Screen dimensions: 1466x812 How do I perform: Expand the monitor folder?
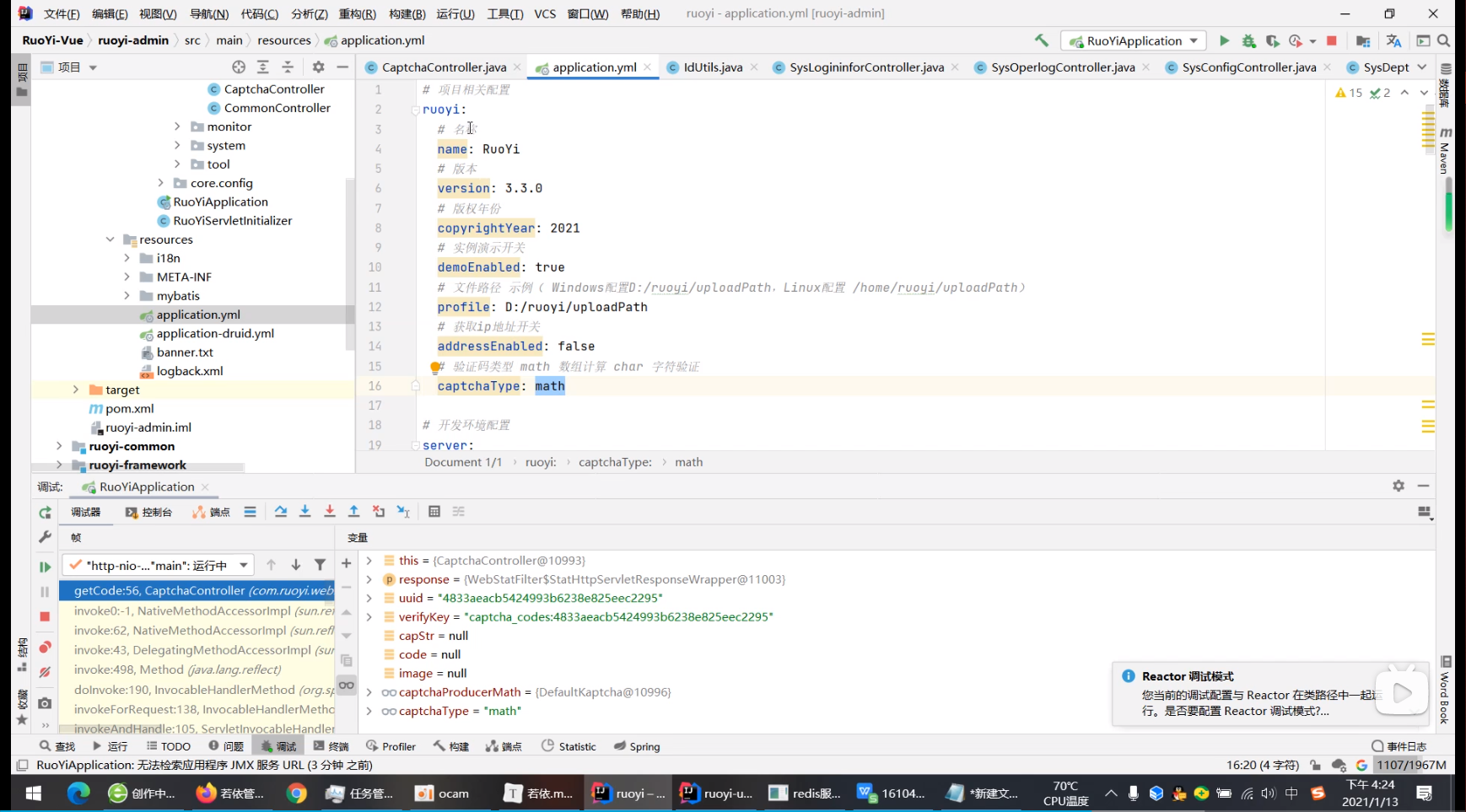177,126
